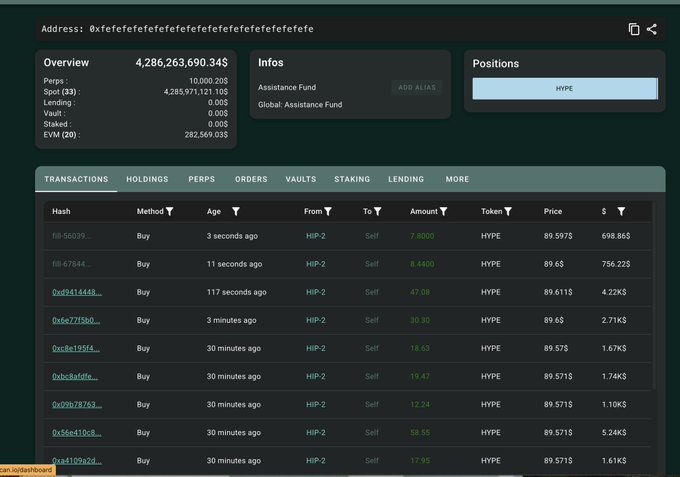This screenshot has width=680, height=477.
Task: Click the address text 0xfefefe…
Action: pyautogui.click(x=201, y=29)
